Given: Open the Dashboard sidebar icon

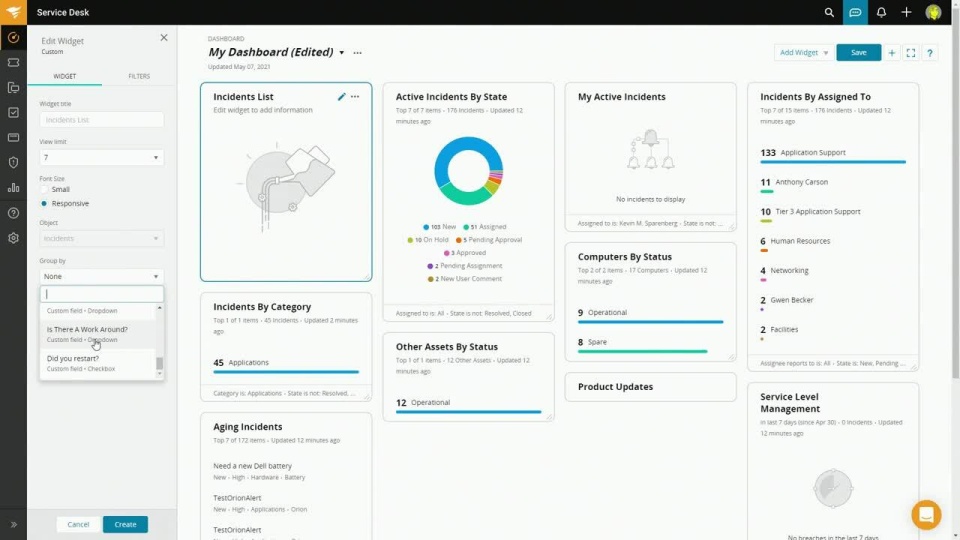Looking at the screenshot, I should coord(13,38).
